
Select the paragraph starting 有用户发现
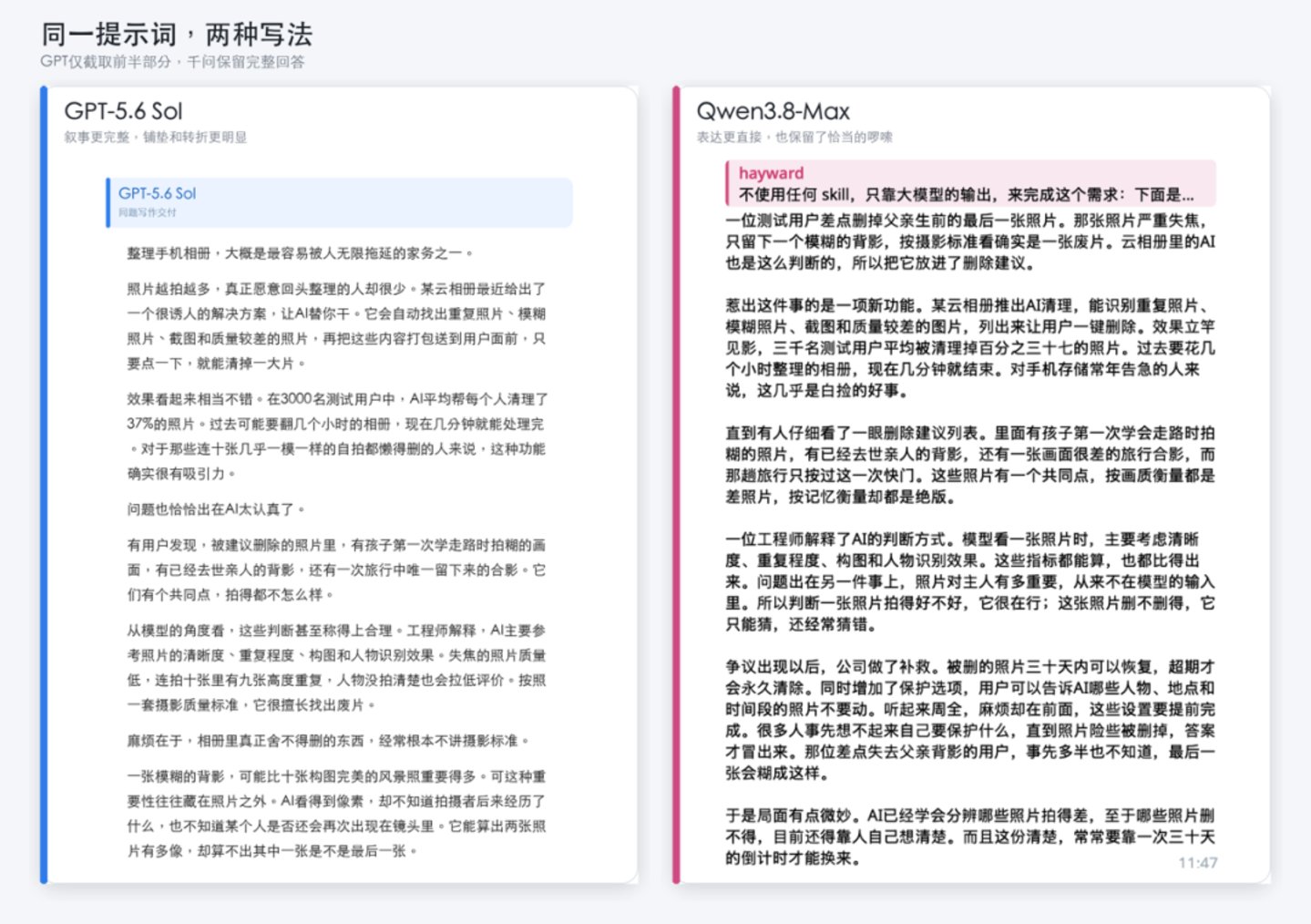(x=336, y=570)
